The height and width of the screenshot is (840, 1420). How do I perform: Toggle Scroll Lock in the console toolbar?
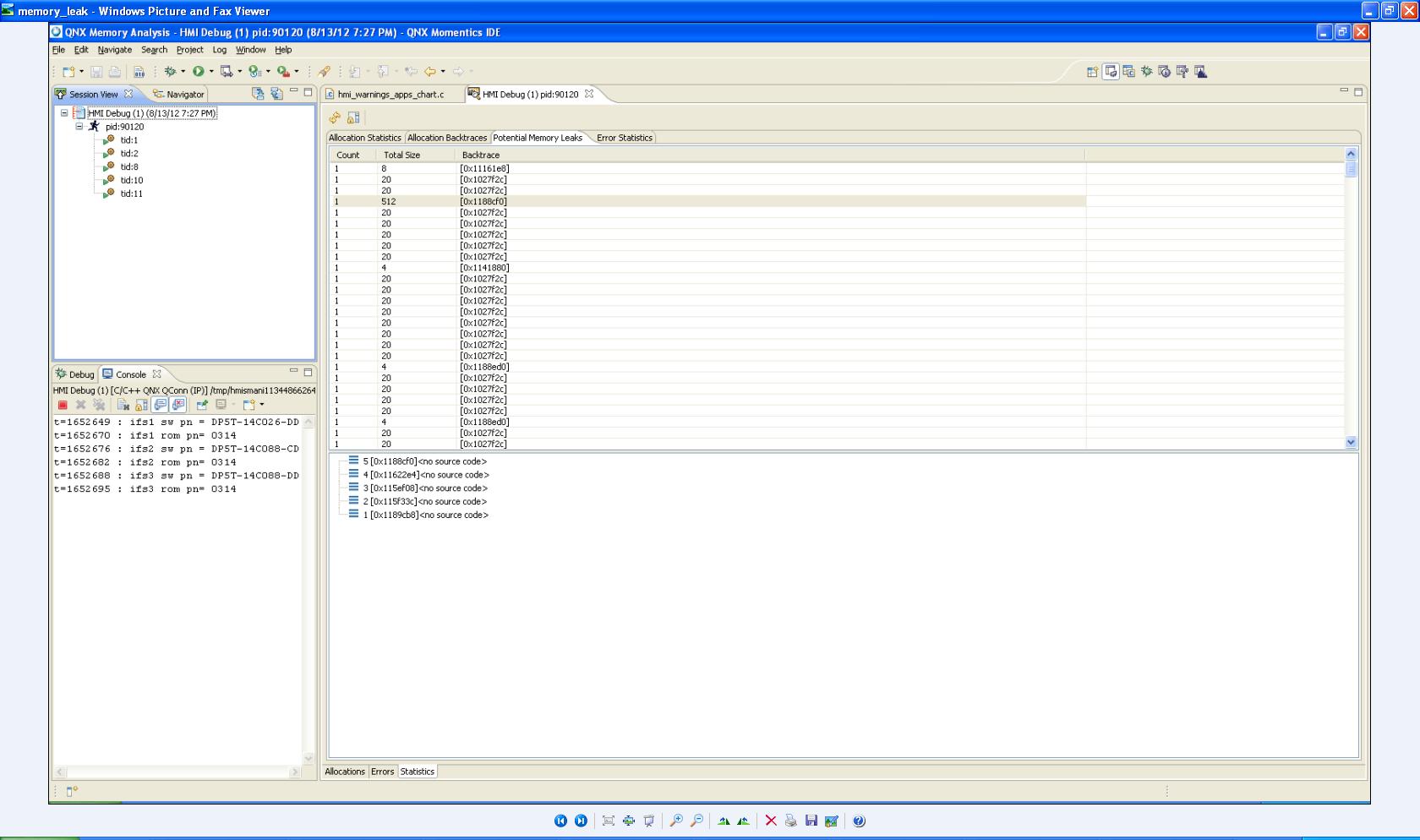pyautogui.click(x=141, y=405)
